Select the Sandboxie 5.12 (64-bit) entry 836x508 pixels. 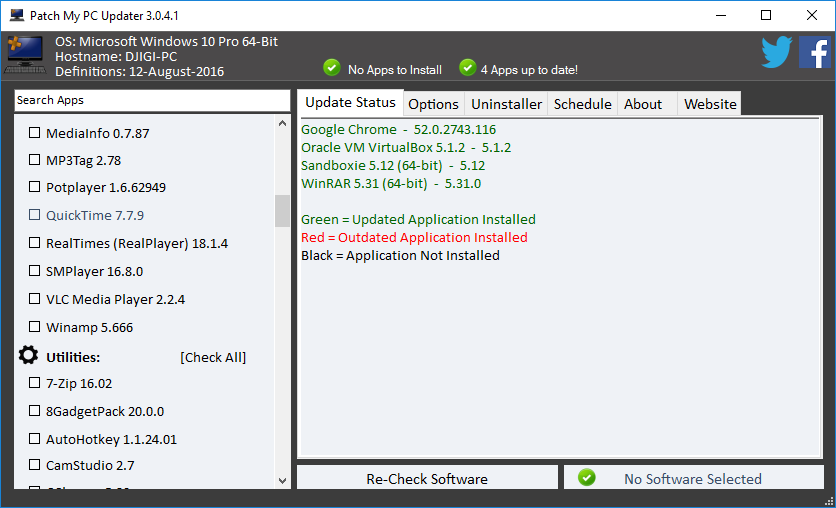click(393, 166)
